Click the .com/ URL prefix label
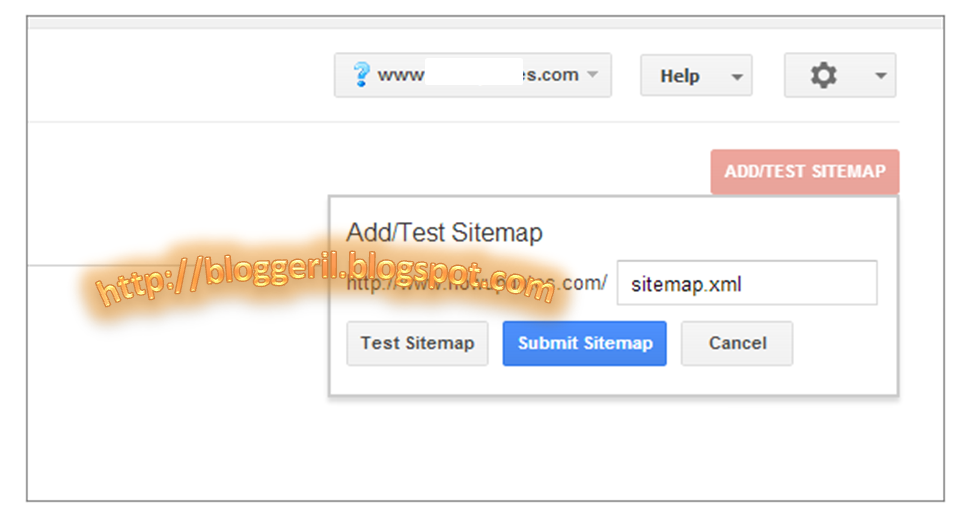Viewport: 971px width, 517px height. (584, 283)
